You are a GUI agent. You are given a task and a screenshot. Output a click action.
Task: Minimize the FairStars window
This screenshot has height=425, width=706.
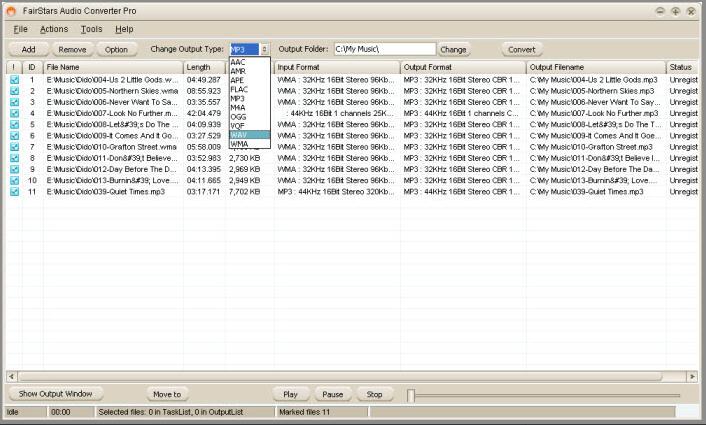coord(660,11)
